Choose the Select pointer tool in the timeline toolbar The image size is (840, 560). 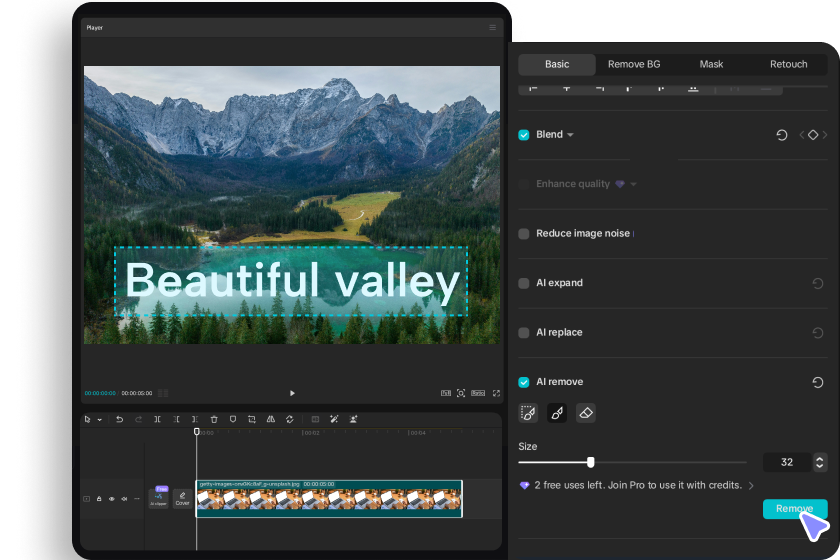click(87, 419)
